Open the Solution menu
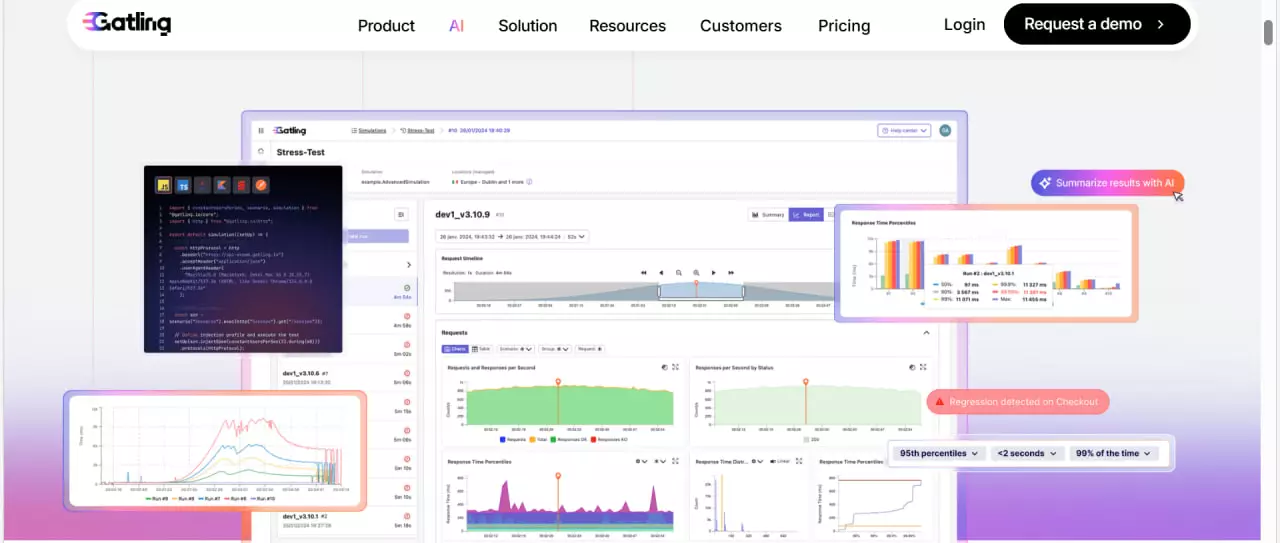This screenshot has width=1280, height=543. click(x=528, y=26)
